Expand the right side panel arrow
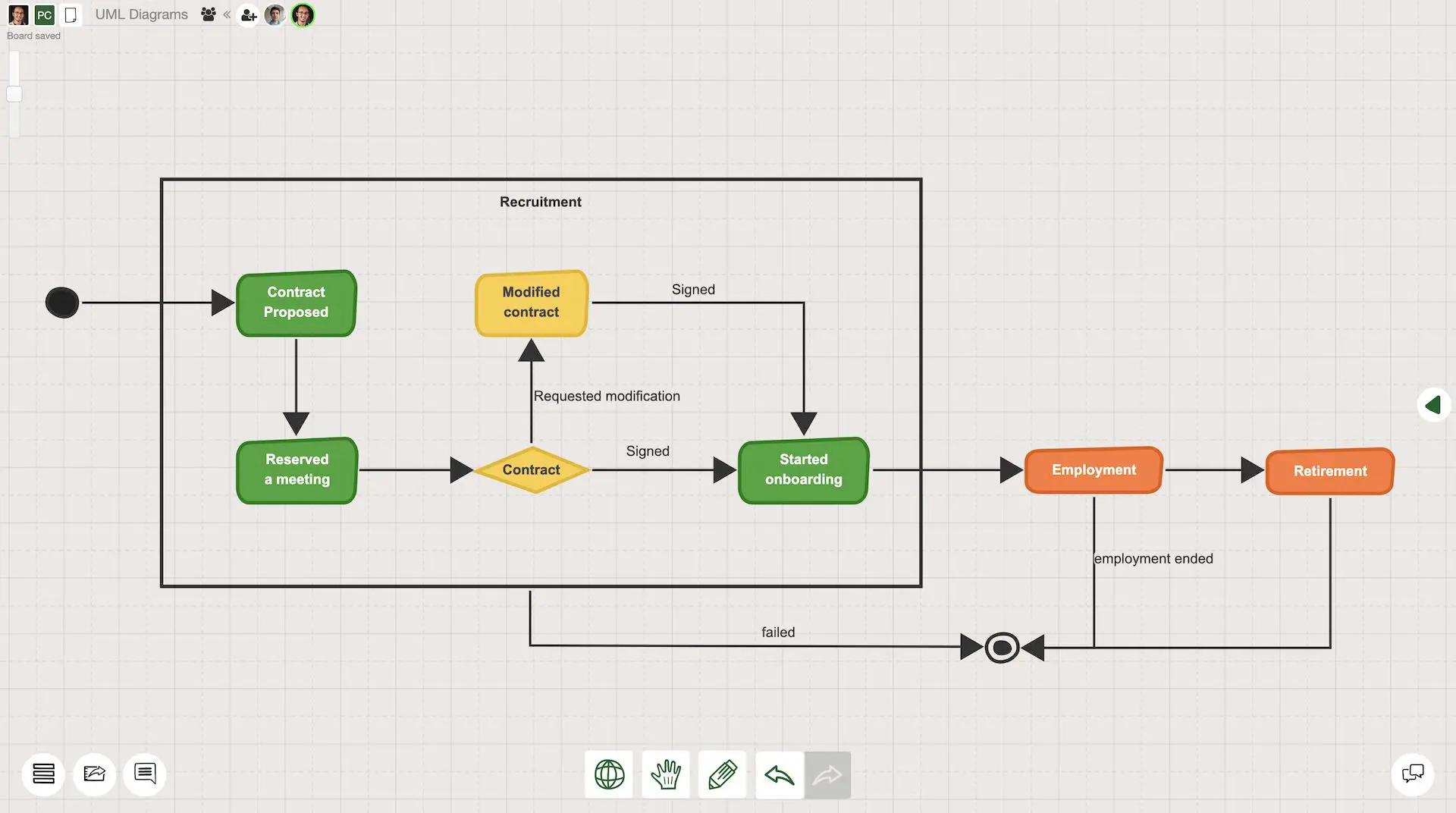The height and width of the screenshot is (813, 1456). [1433, 405]
